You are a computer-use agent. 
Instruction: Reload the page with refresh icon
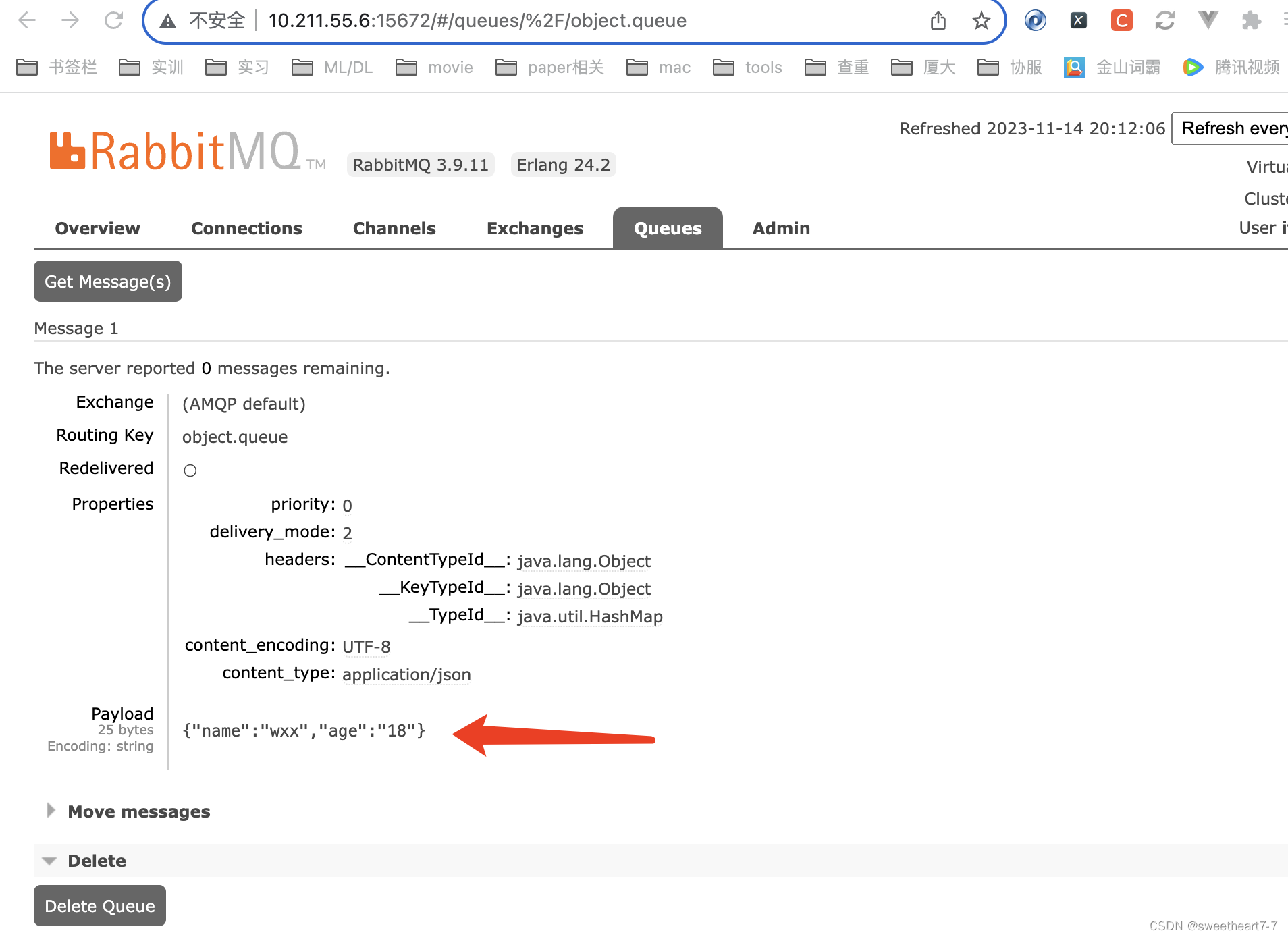(x=113, y=20)
